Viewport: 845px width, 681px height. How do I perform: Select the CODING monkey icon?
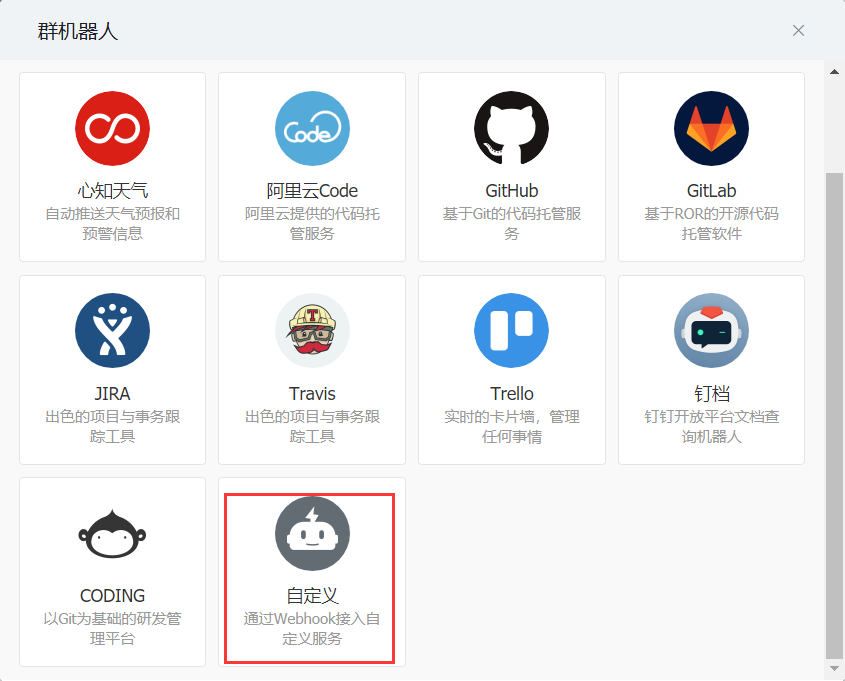click(x=112, y=533)
